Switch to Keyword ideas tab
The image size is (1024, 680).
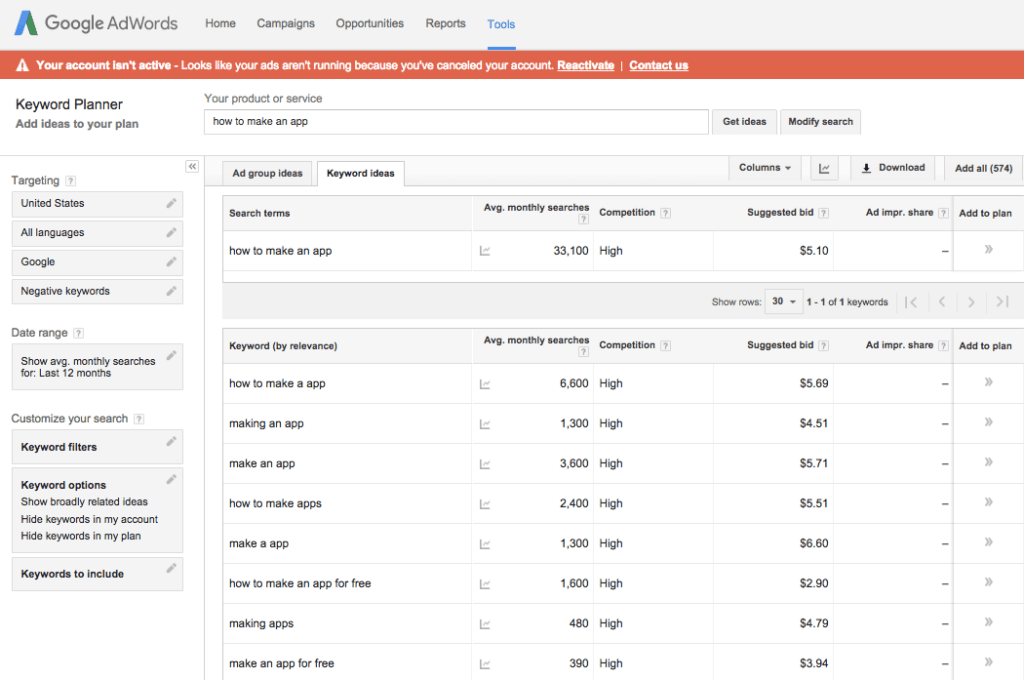pos(360,174)
